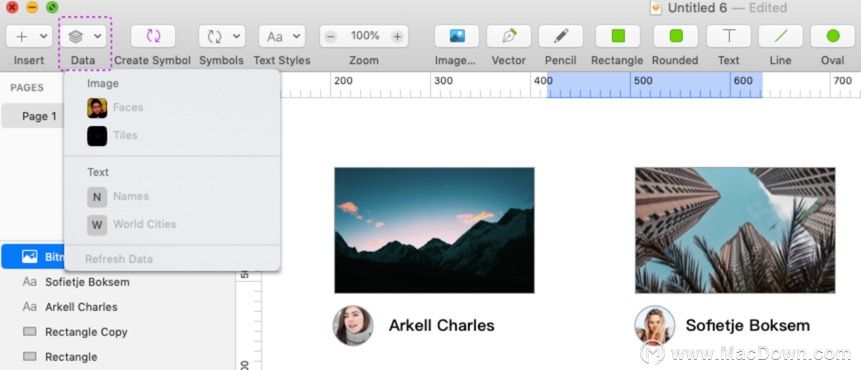Open the Insert dropdown arrow
Screen dimensions: 861x370
point(43,37)
